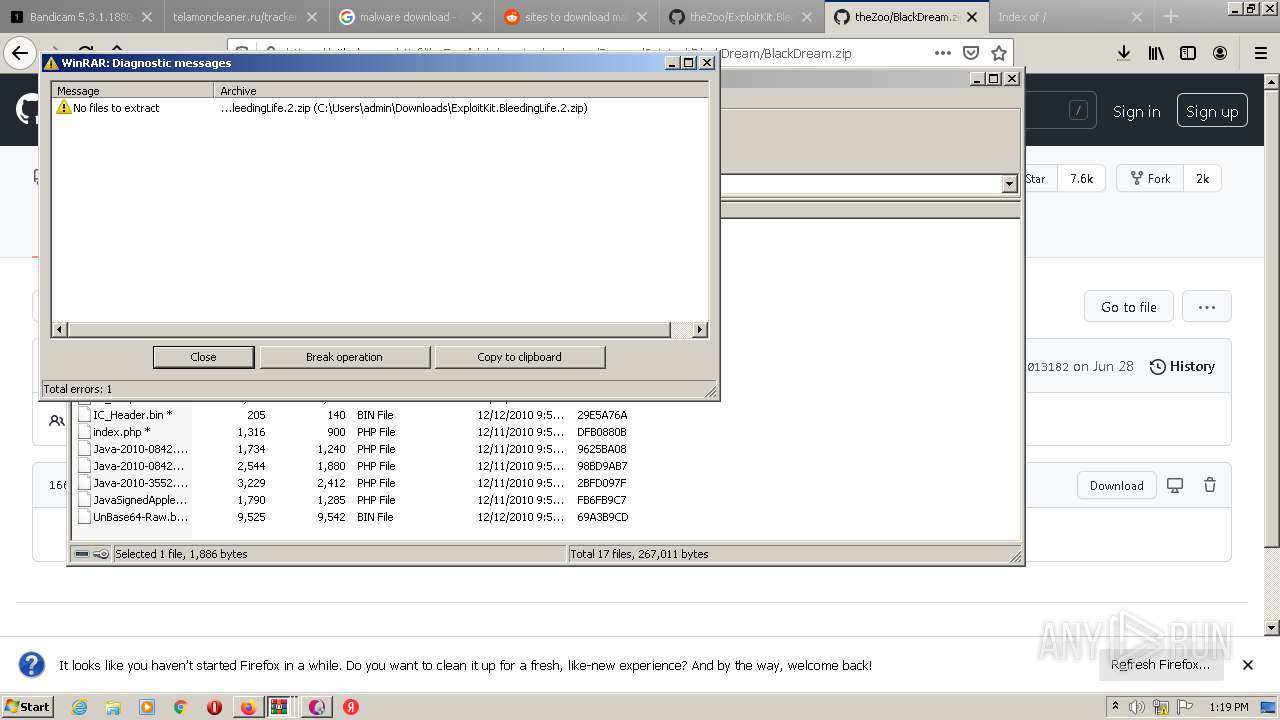Open WinRAR archive path dropdown arrow
Viewport: 1280px width, 720px height.
point(1009,184)
